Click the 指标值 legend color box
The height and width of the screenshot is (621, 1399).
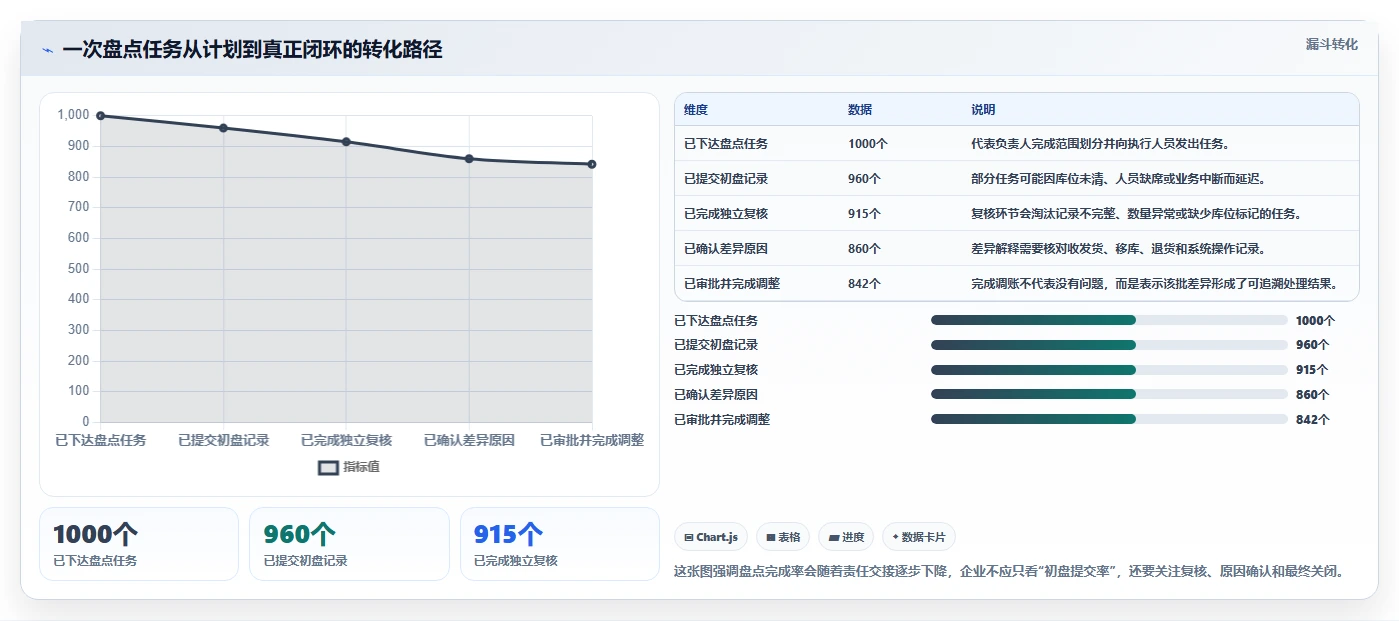pos(328,467)
